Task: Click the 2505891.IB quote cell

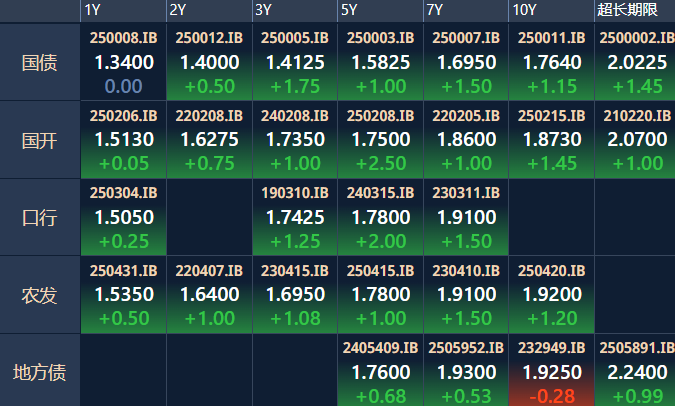Action: [634, 372]
